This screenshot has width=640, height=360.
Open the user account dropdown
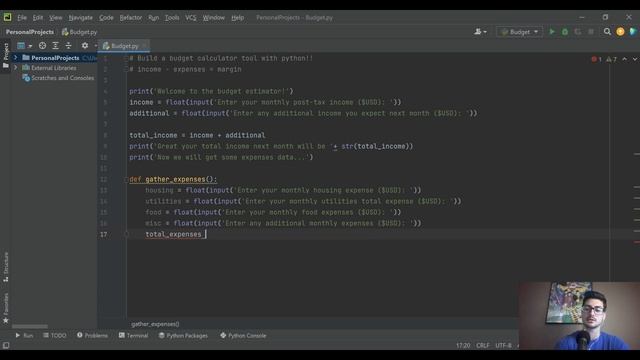click(x=480, y=31)
